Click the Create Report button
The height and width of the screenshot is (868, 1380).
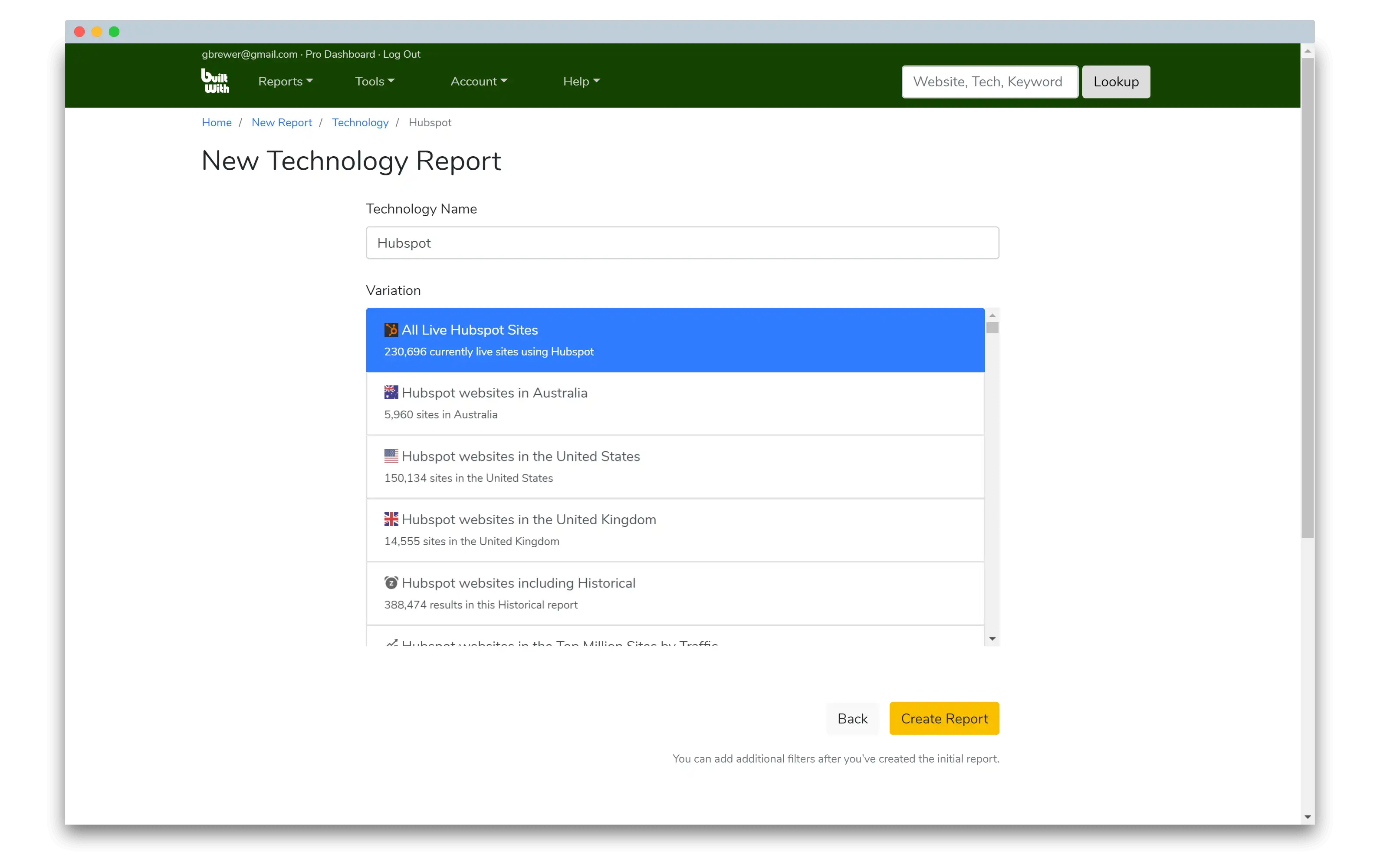[x=944, y=718]
